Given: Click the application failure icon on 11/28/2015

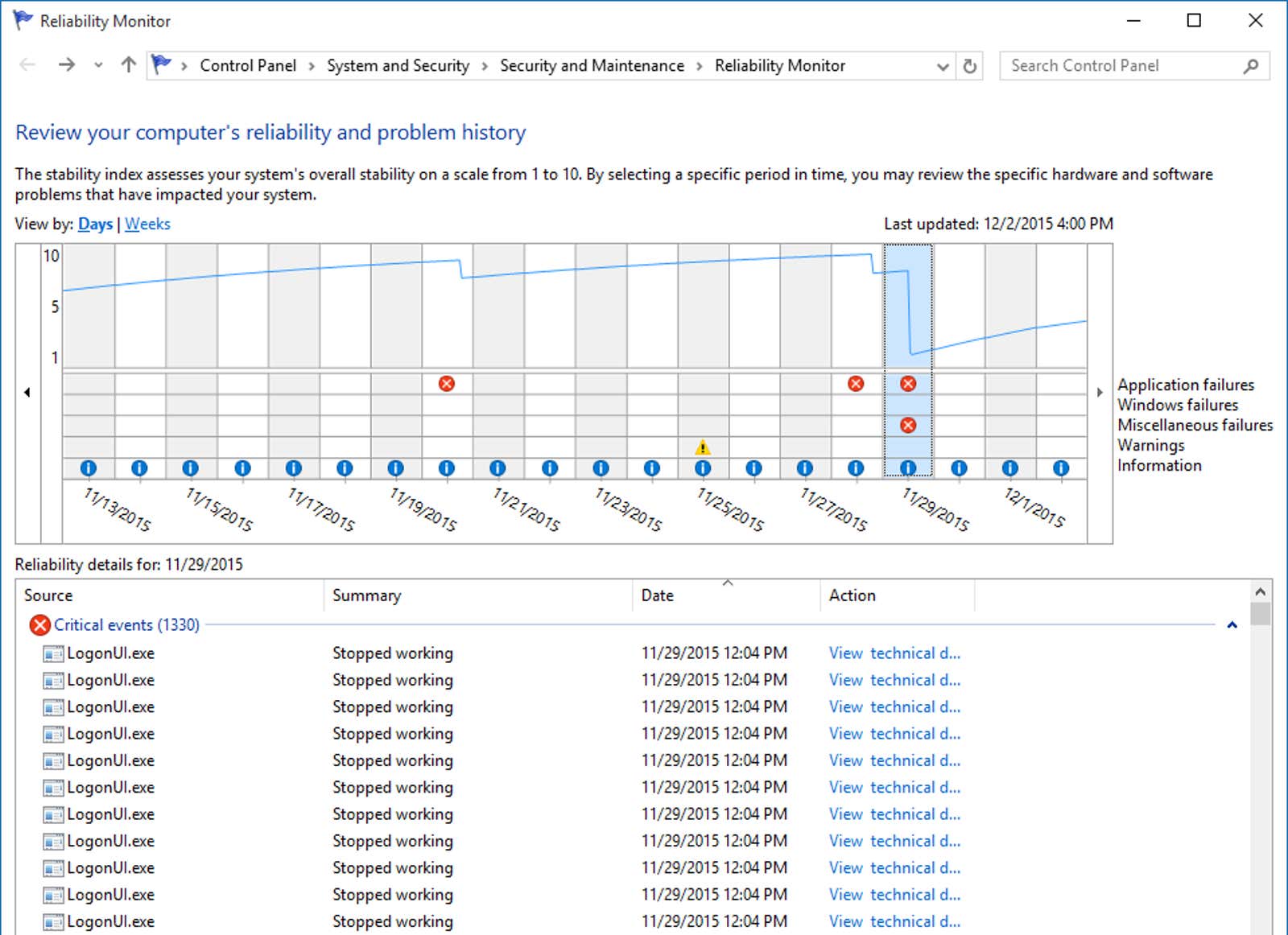Looking at the screenshot, I should coord(857,384).
